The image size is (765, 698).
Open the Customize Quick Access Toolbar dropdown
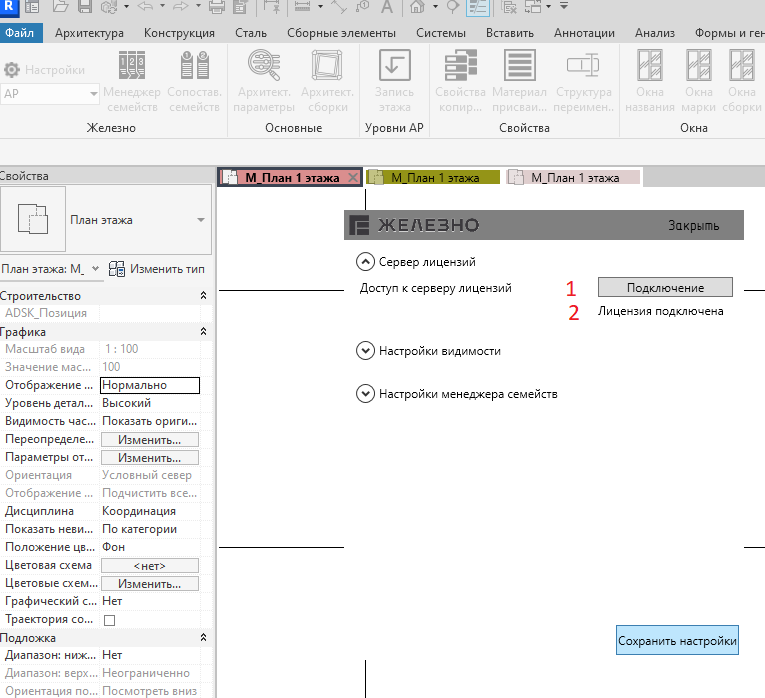pos(564,6)
